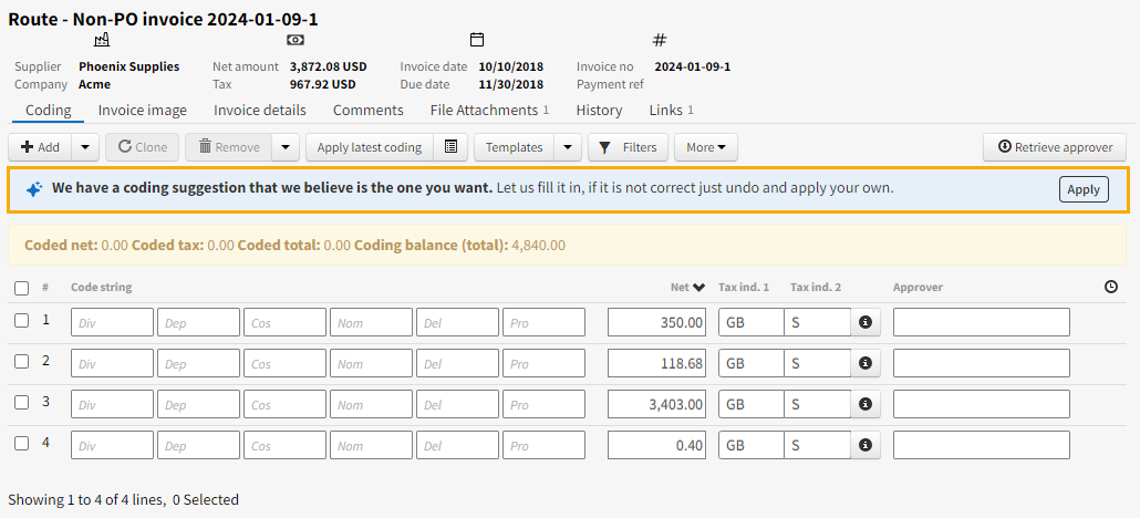Viewport: 1140px width, 518px height.
Task: Click the Cos field in line 3
Action: click(285, 404)
